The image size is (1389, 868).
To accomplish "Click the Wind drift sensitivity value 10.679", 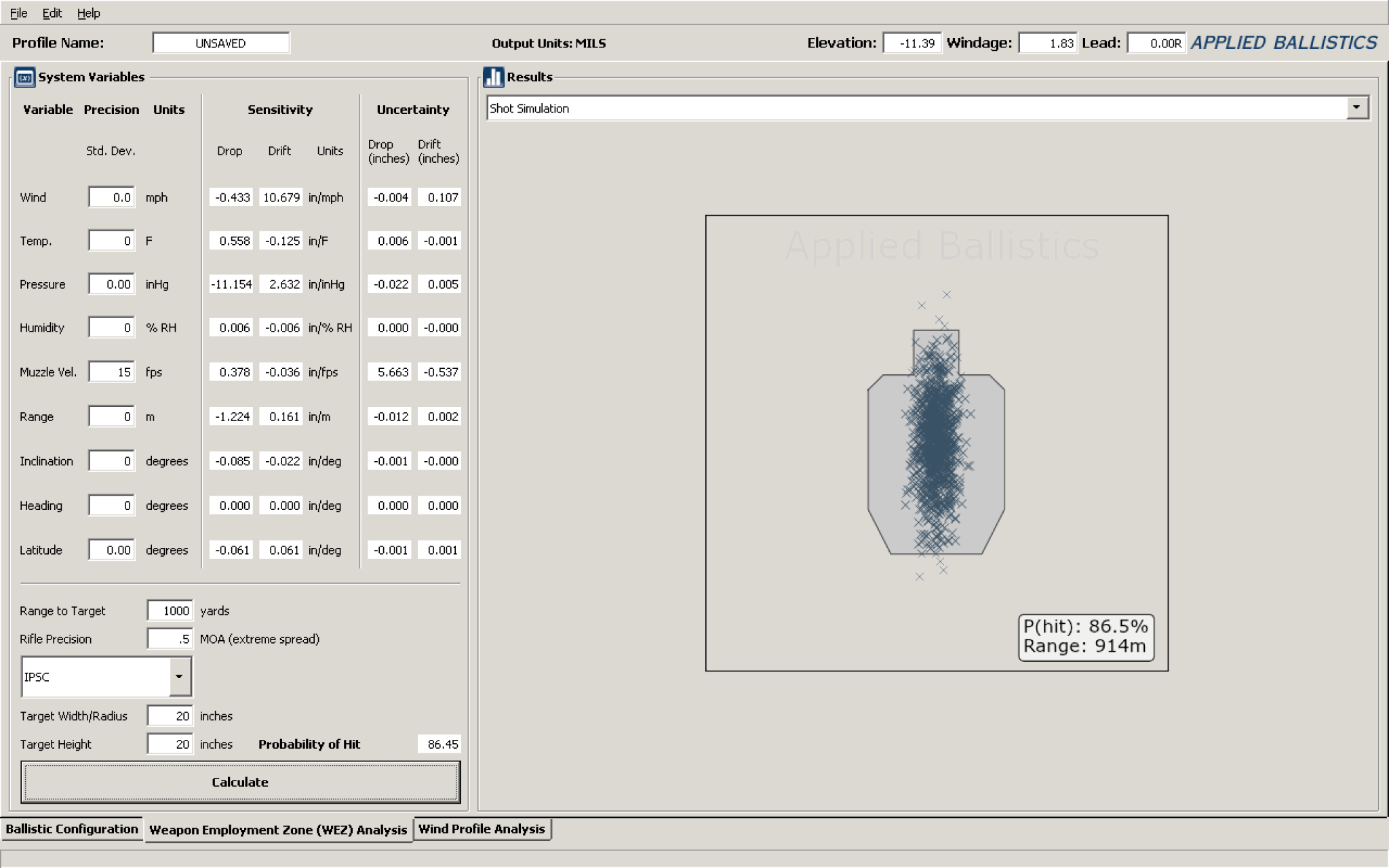I will click(x=281, y=197).
